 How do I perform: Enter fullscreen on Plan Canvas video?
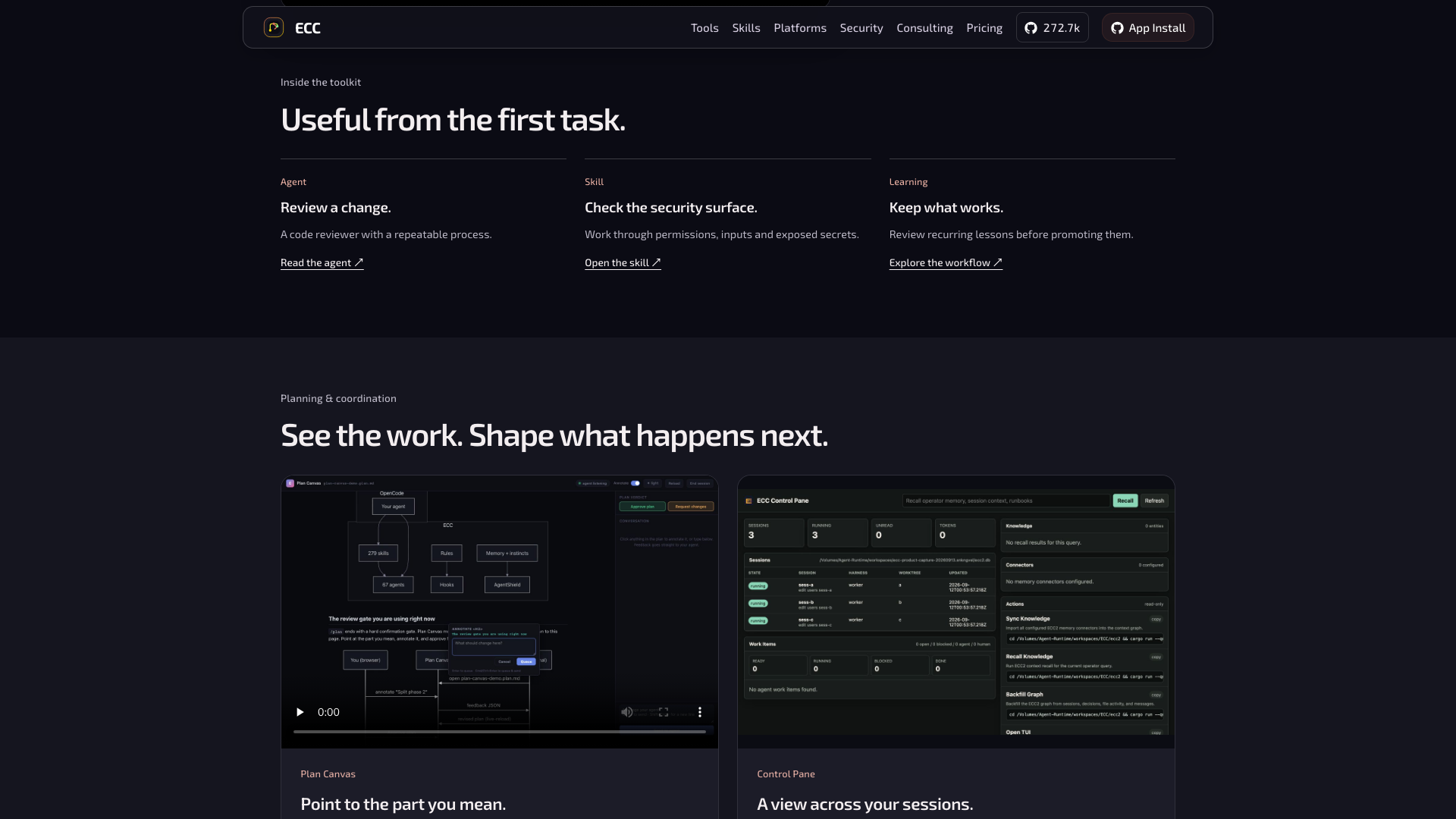coord(664,712)
